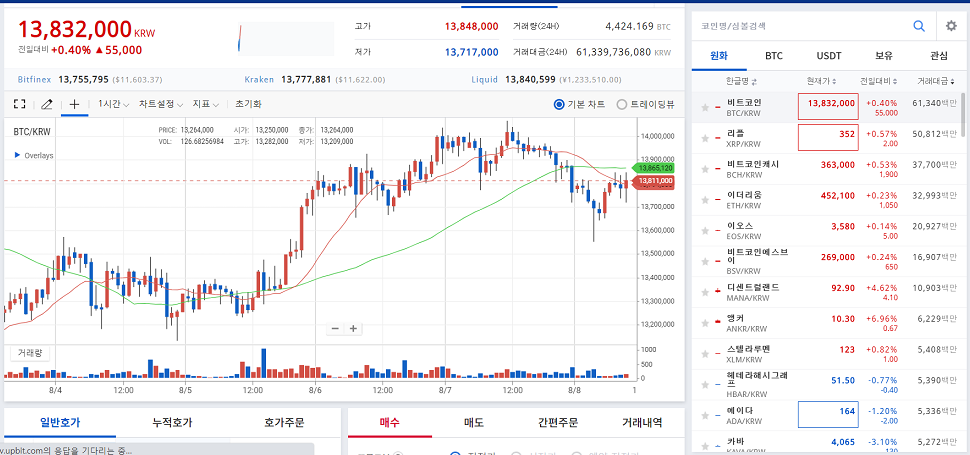970x455 pixels.
Task: Open the 보유 holdings tab
Action: [x=884, y=56]
